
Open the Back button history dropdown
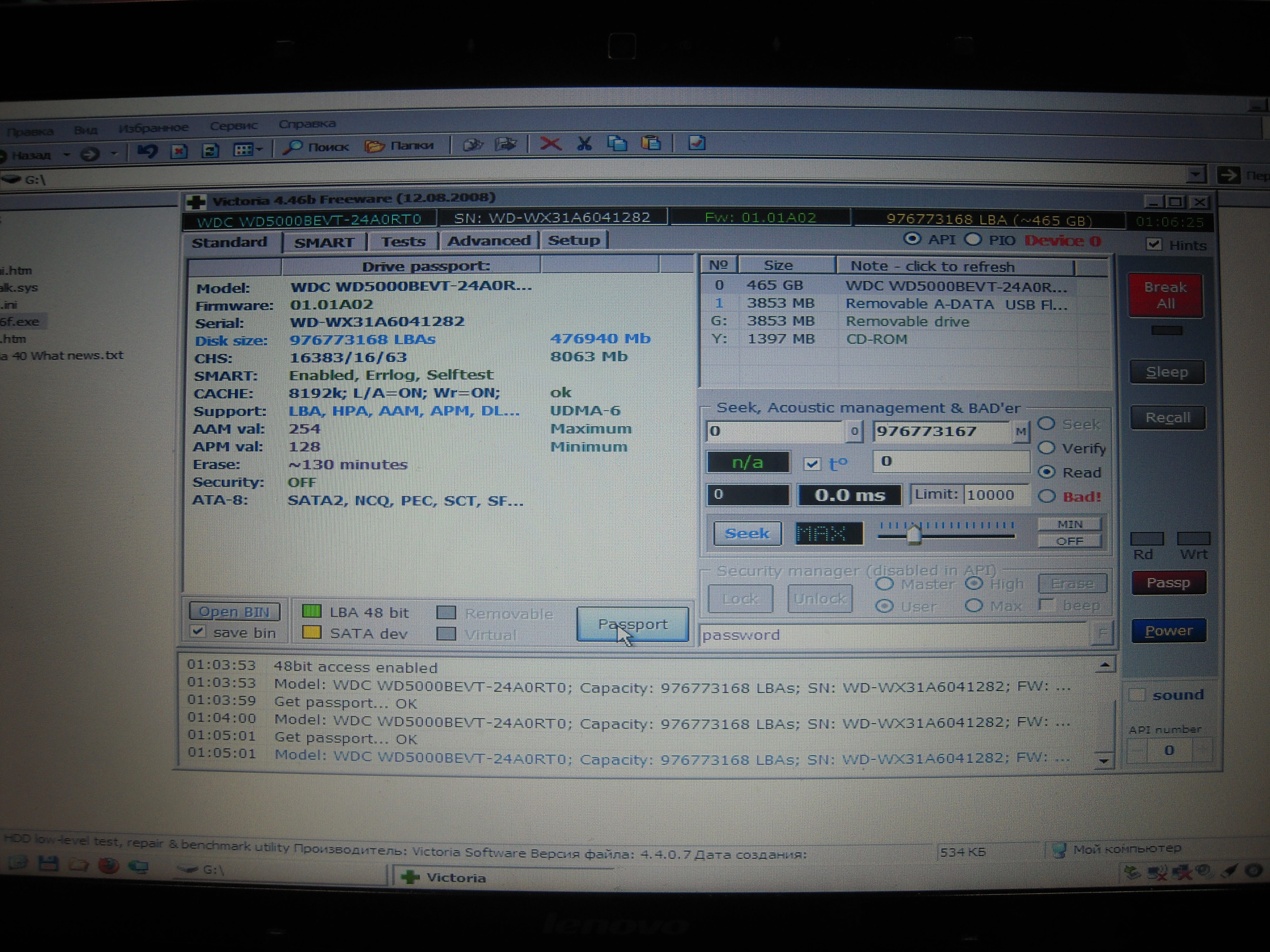(67, 154)
